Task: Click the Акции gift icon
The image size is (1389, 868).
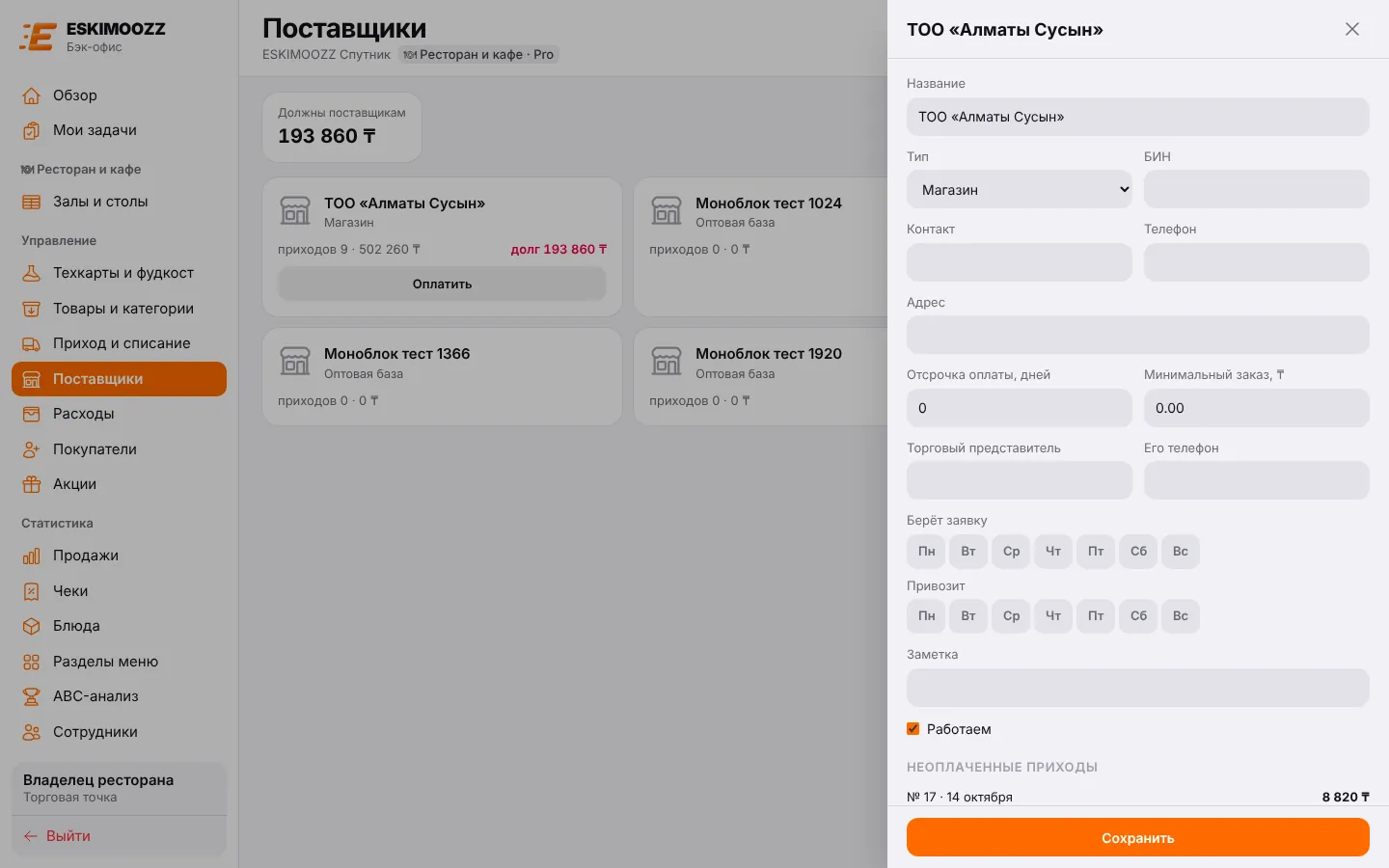Action: pyautogui.click(x=32, y=484)
